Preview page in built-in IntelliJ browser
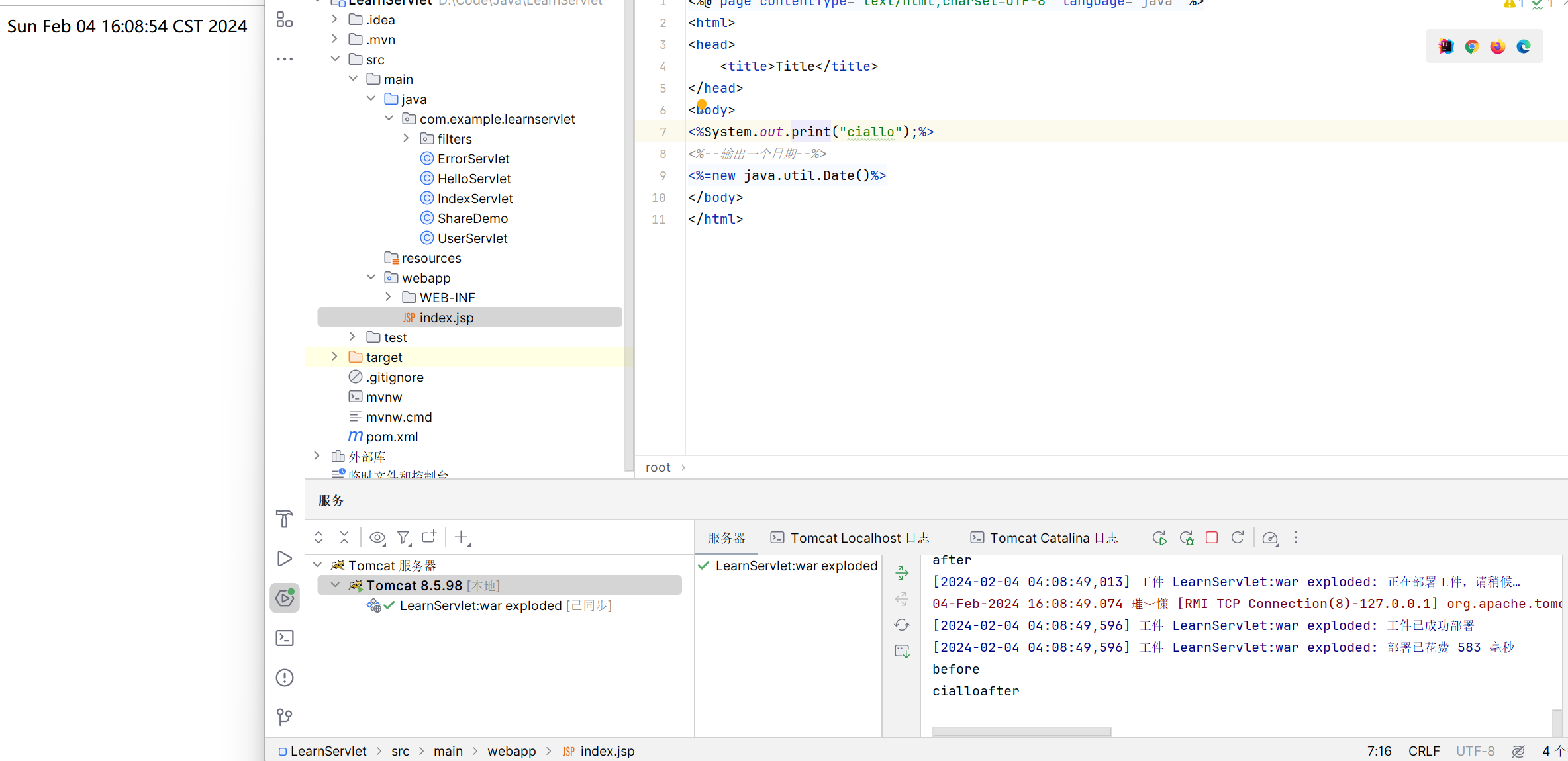The image size is (1568, 761). (x=1446, y=46)
